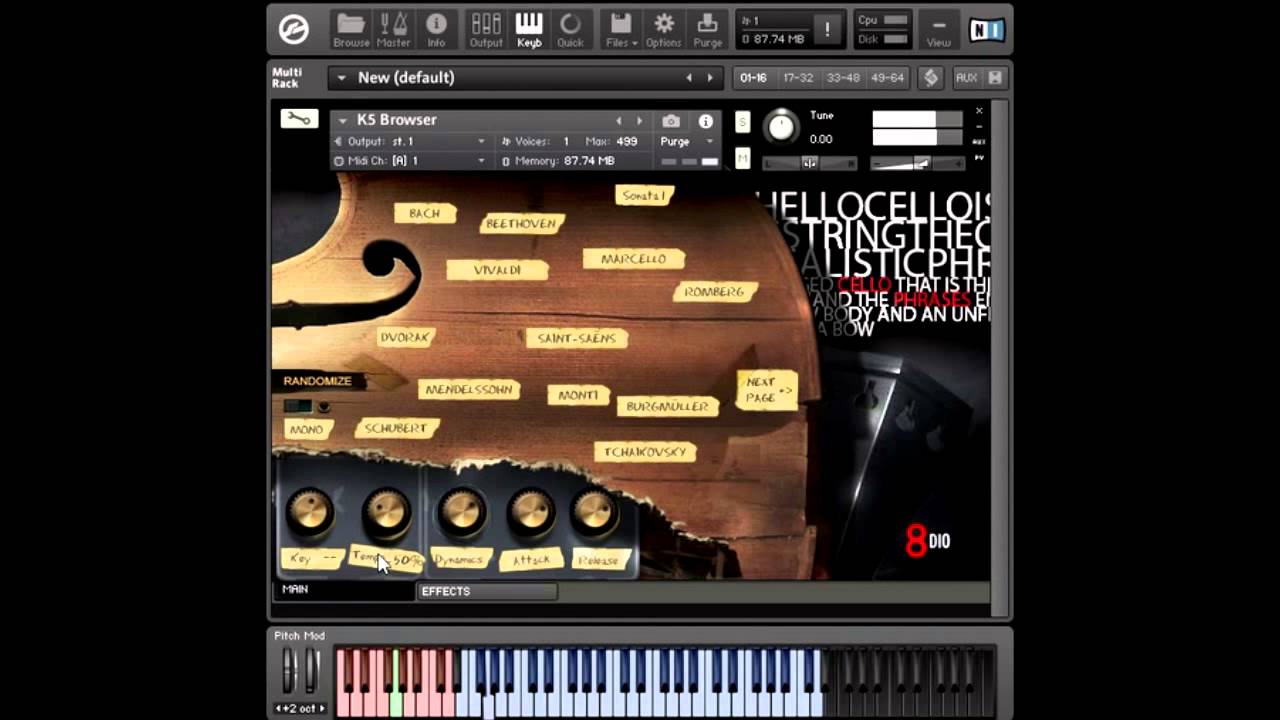Viewport: 1280px width, 720px height.
Task: Switch to the MAIN tab
Action: pos(344,590)
